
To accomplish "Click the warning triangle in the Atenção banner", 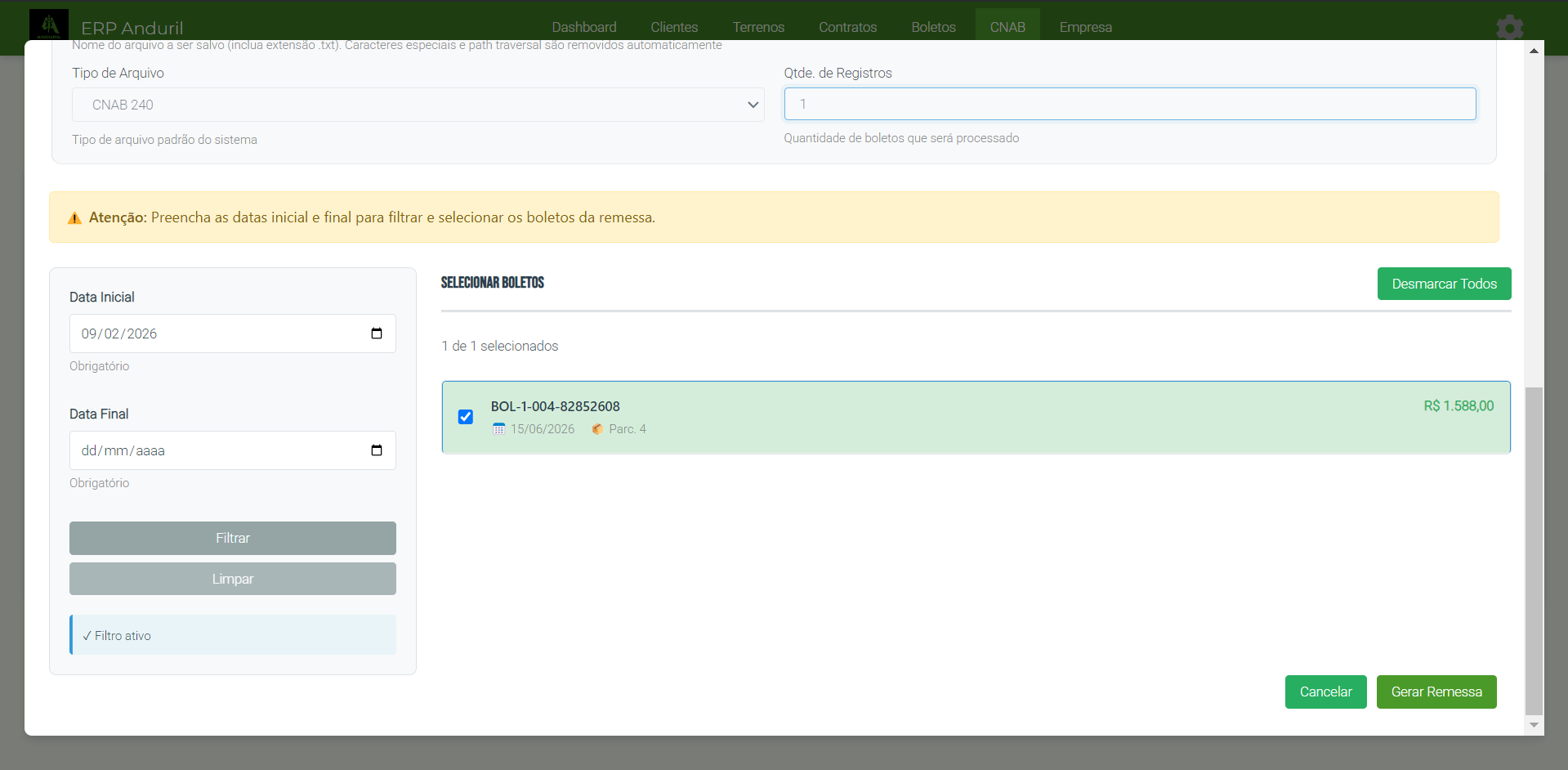I will click(x=74, y=217).
